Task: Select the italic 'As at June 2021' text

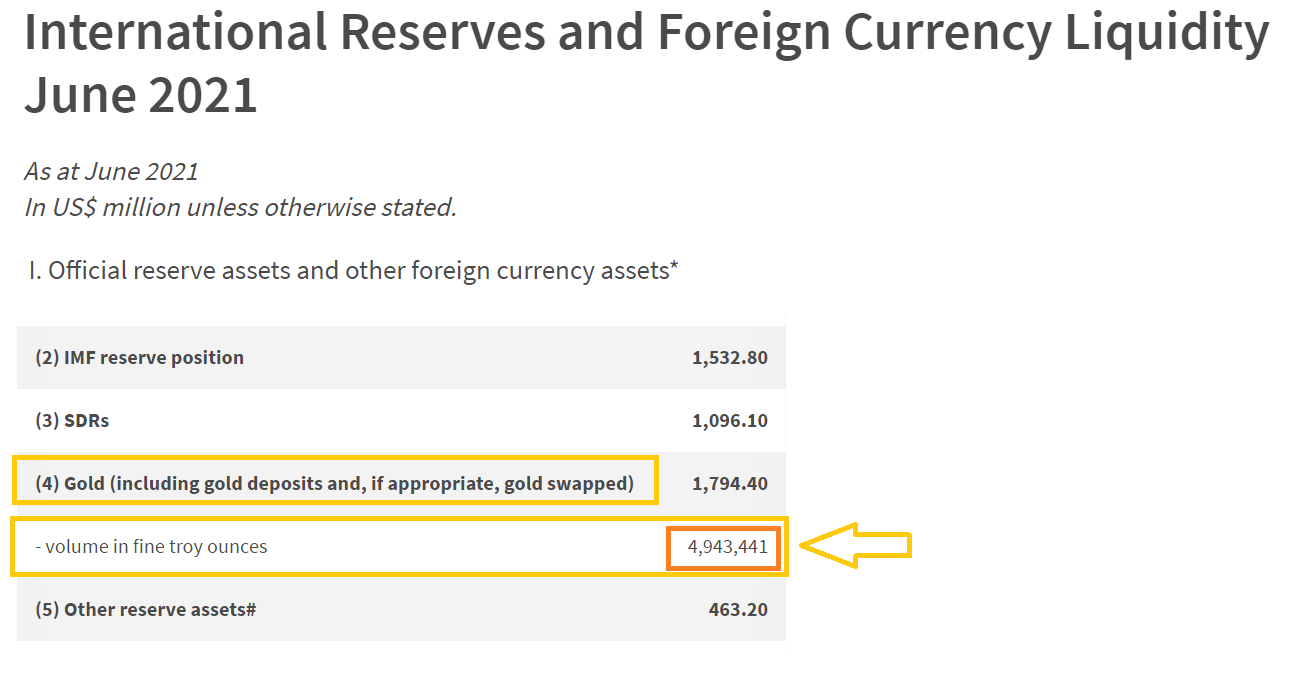Action: point(112,171)
